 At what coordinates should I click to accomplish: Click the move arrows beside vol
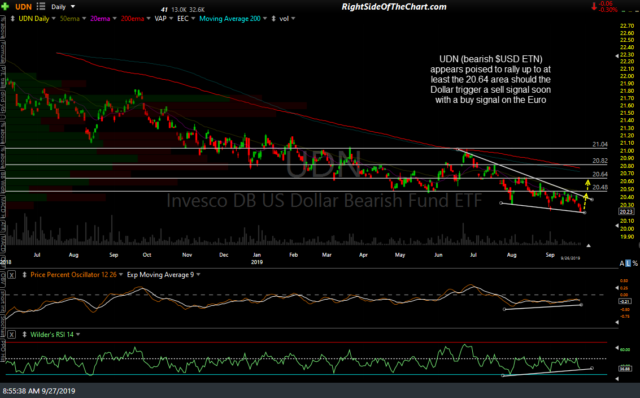(273, 18)
